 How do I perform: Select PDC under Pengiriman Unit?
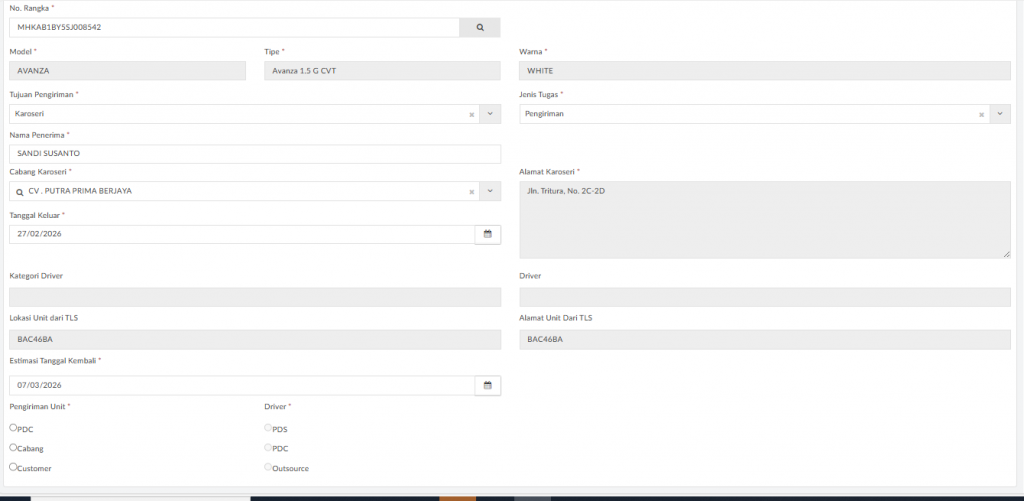click(x=13, y=428)
